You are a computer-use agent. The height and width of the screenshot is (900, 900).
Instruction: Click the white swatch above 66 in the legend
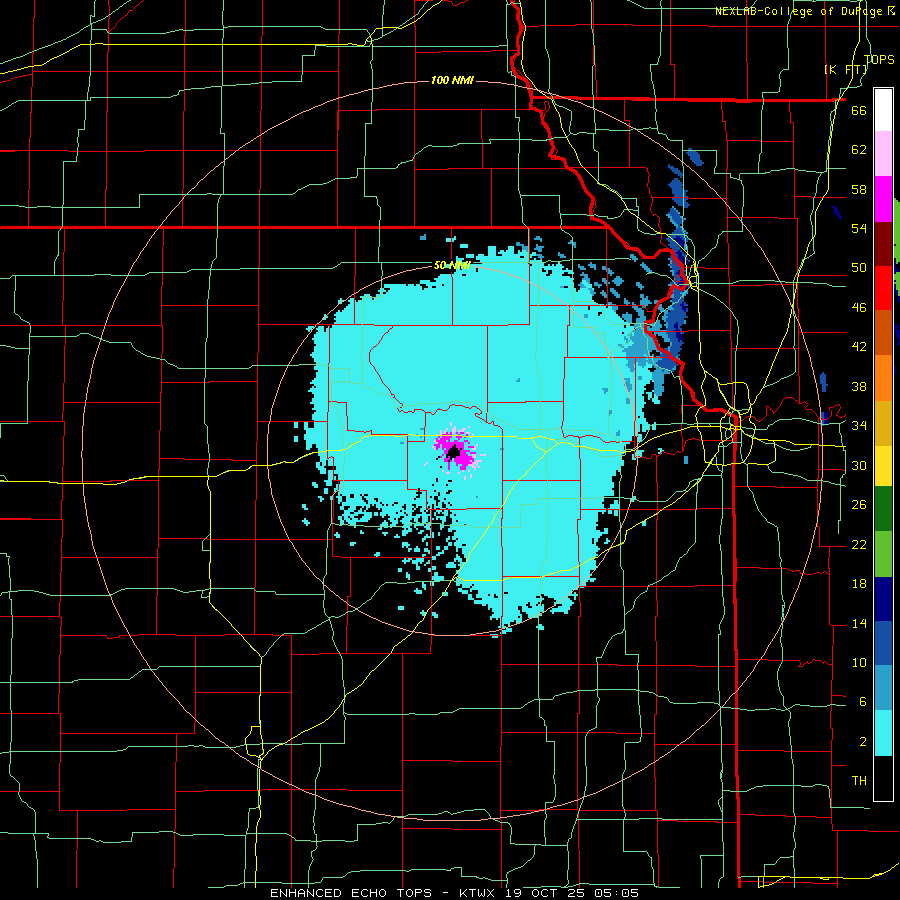point(883,110)
